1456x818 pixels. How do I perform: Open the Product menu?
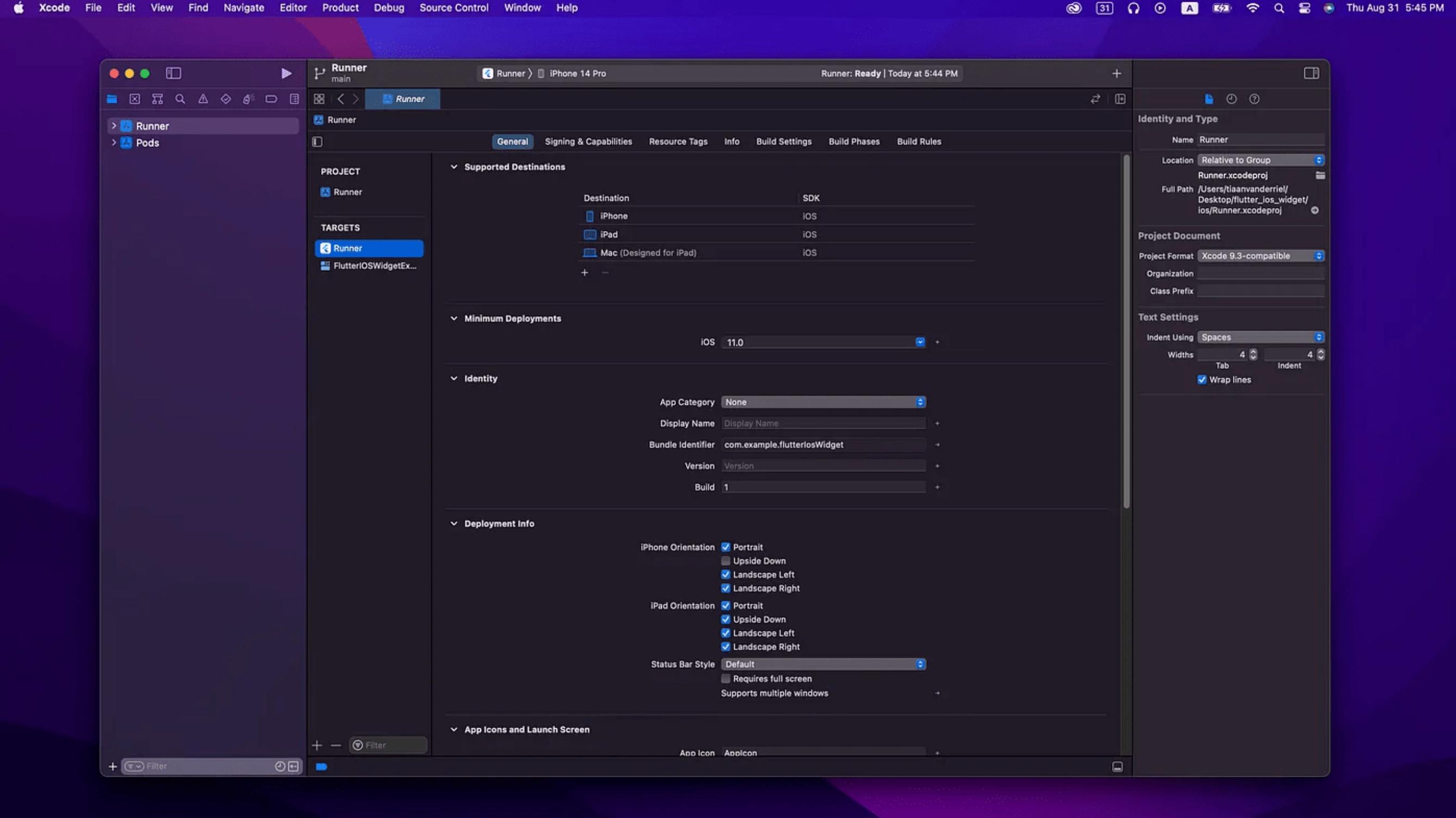[340, 8]
